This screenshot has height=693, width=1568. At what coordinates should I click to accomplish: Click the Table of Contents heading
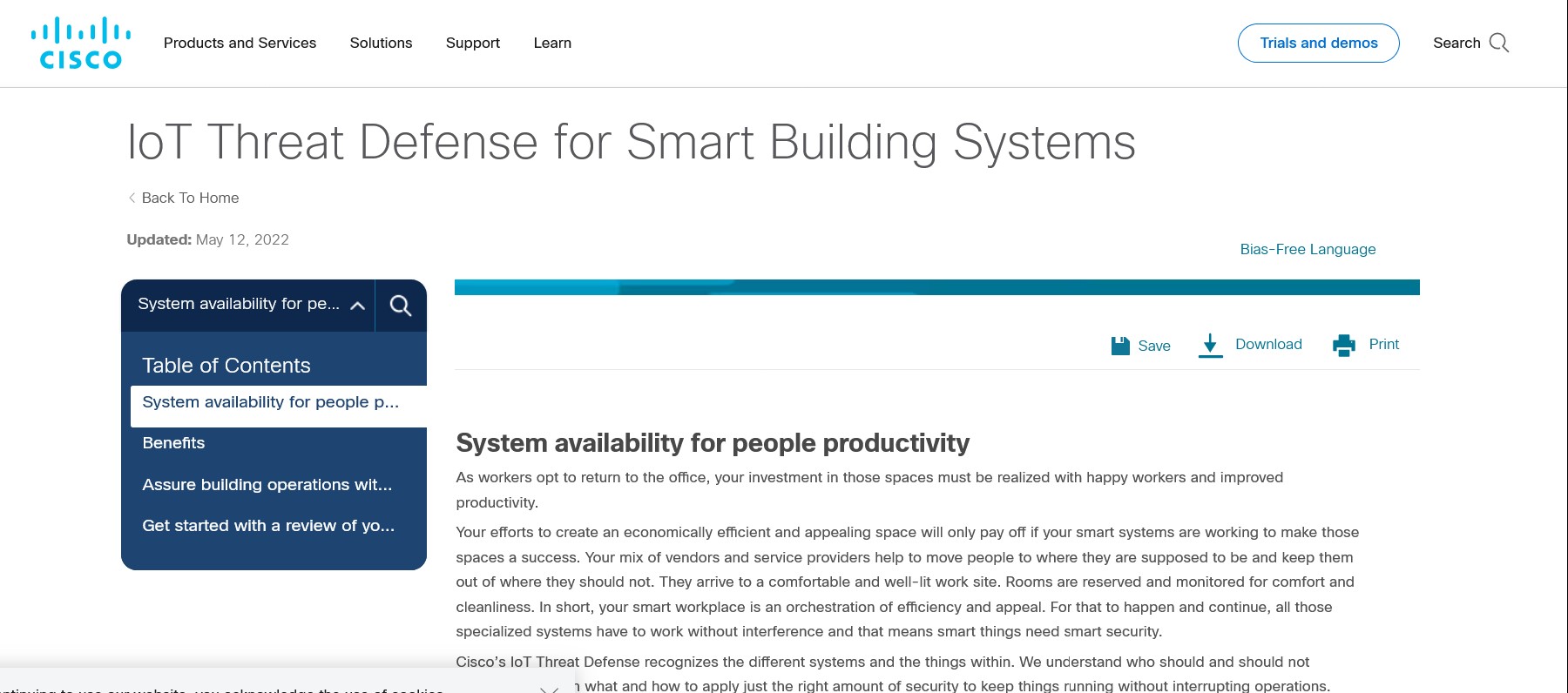click(226, 366)
